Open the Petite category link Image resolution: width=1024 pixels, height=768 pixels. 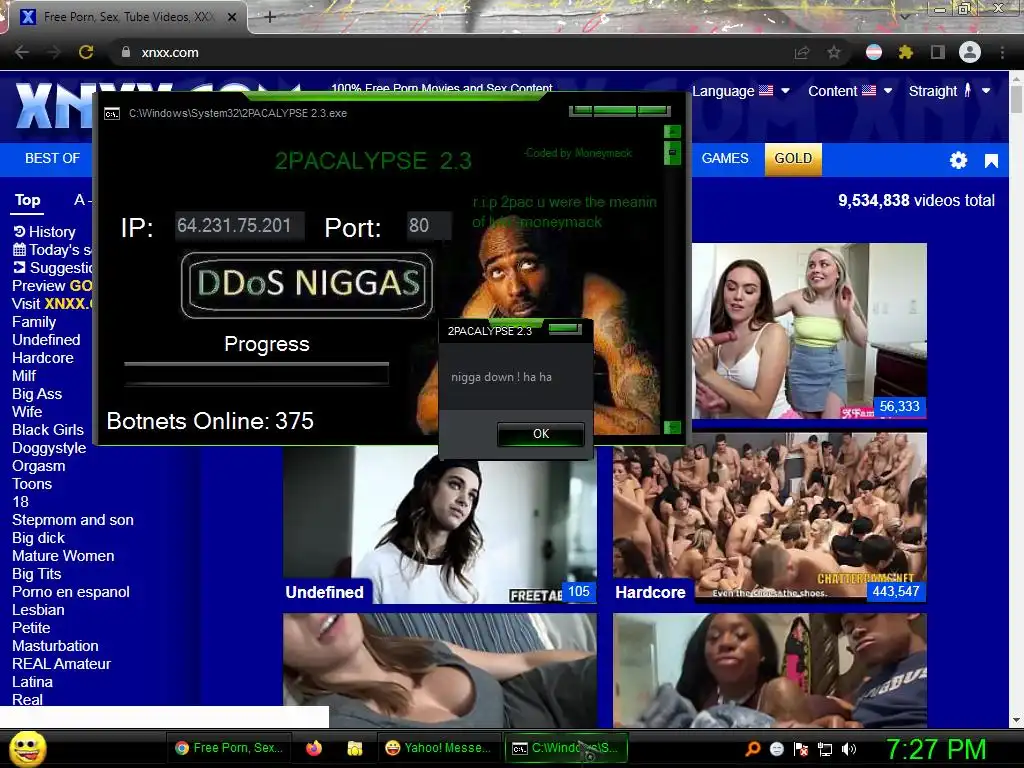(x=31, y=628)
